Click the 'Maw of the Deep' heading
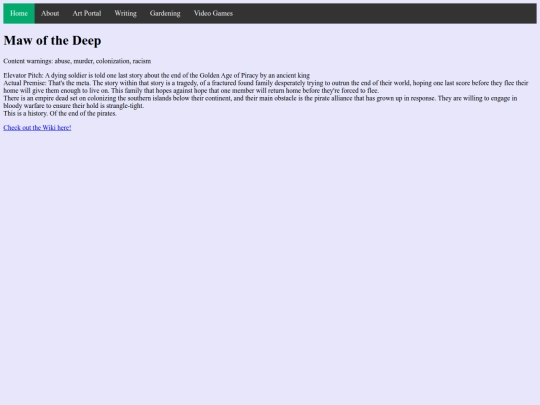This screenshot has width=540, height=405. click(x=52, y=41)
